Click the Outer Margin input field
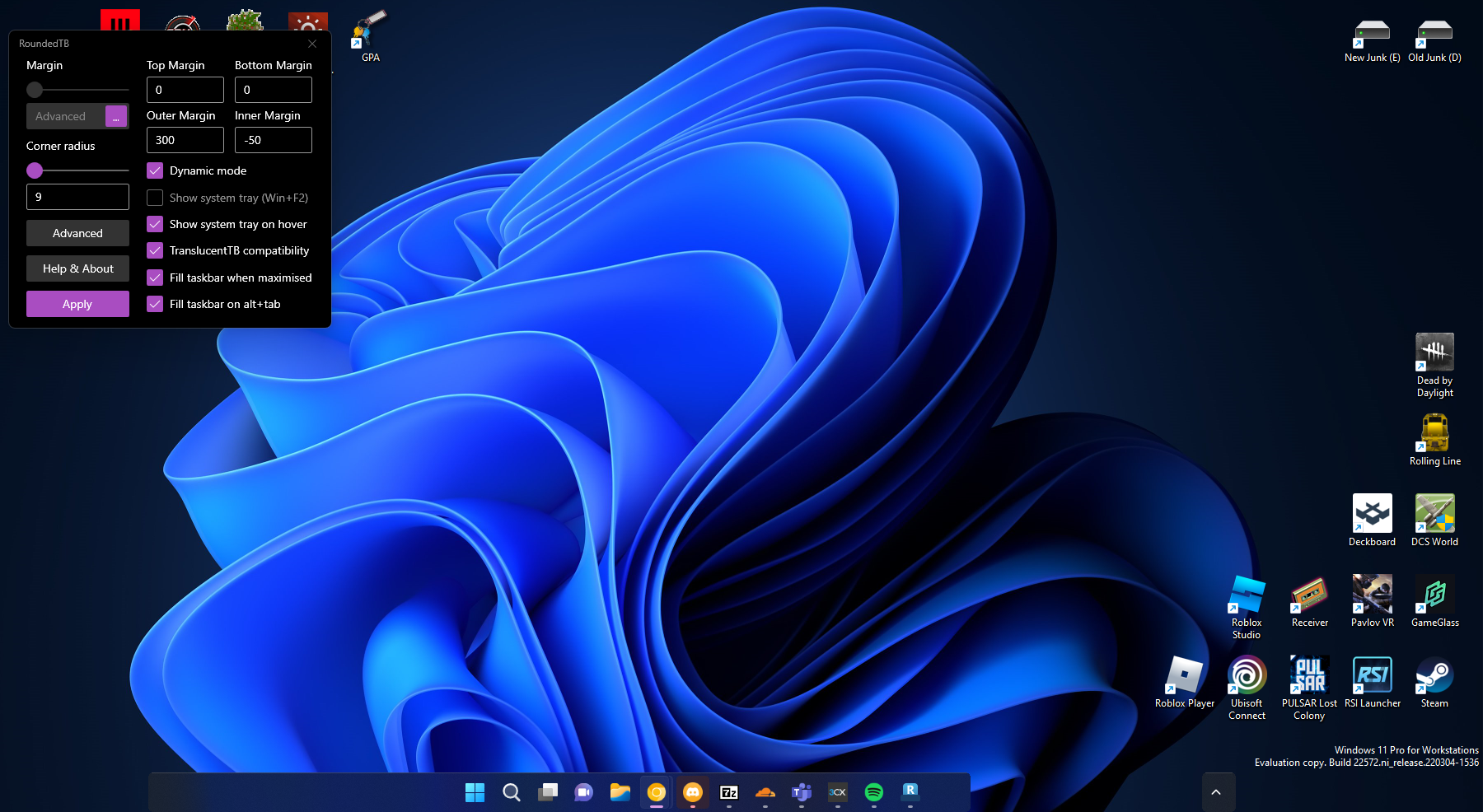 click(x=185, y=140)
